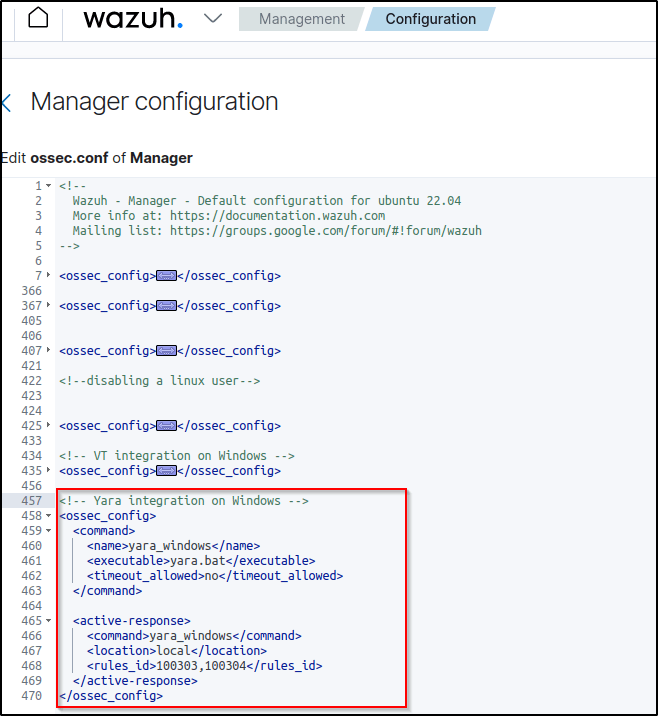Click line number 470 in the gutter
Image resolution: width=658 pixels, height=716 pixels.
pyautogui.click(x=31, y=696)
